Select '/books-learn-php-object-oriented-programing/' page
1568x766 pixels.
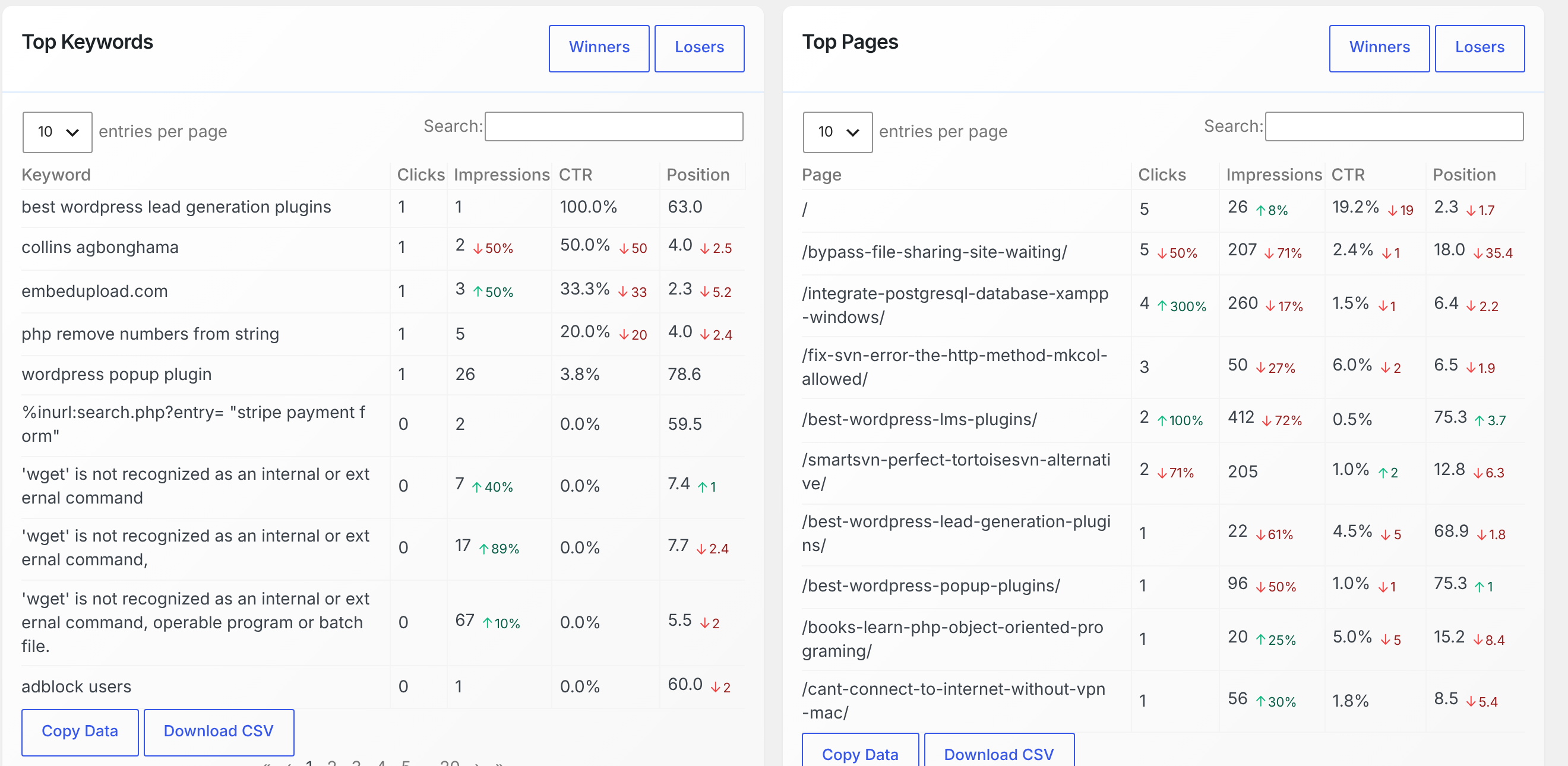pos(952,640)
